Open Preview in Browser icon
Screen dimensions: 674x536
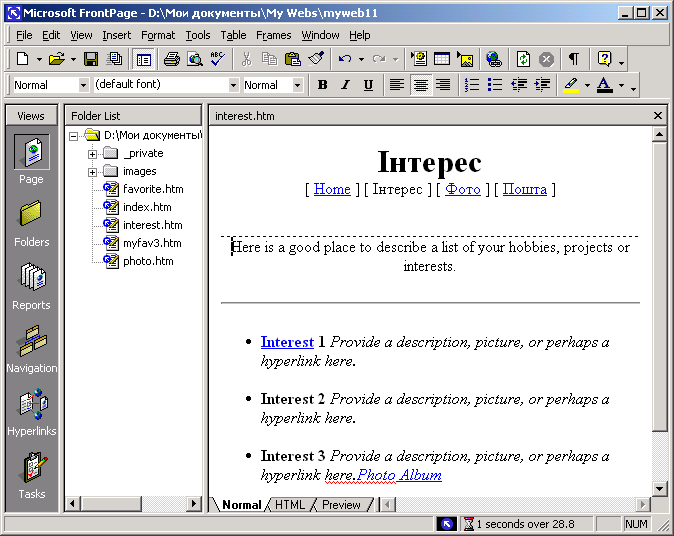pyautogui.click(x=195, y=58)
